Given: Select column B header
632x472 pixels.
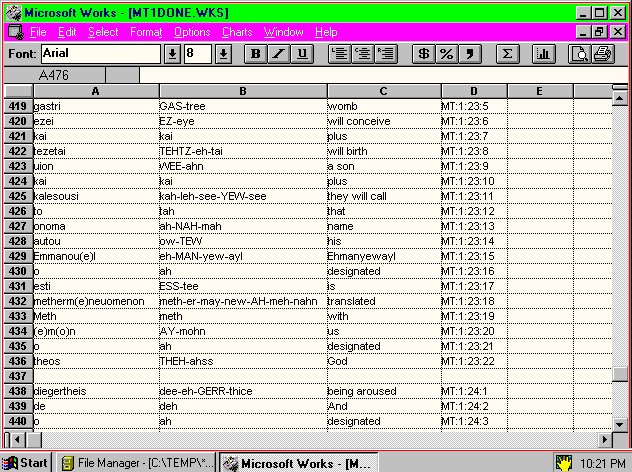Looking at the screenshot, I should point(243,91).
